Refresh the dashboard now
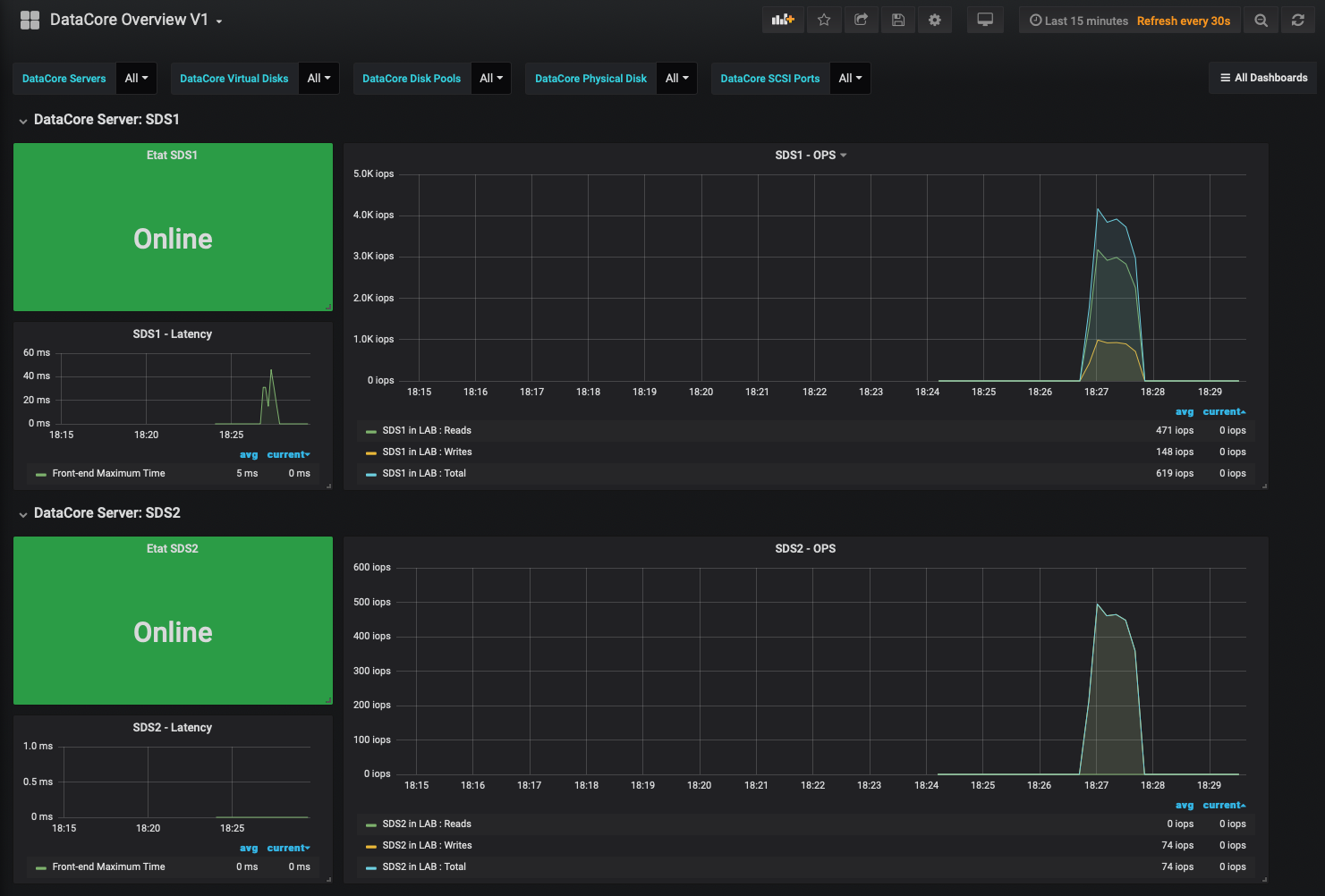 click(1298, 21)
